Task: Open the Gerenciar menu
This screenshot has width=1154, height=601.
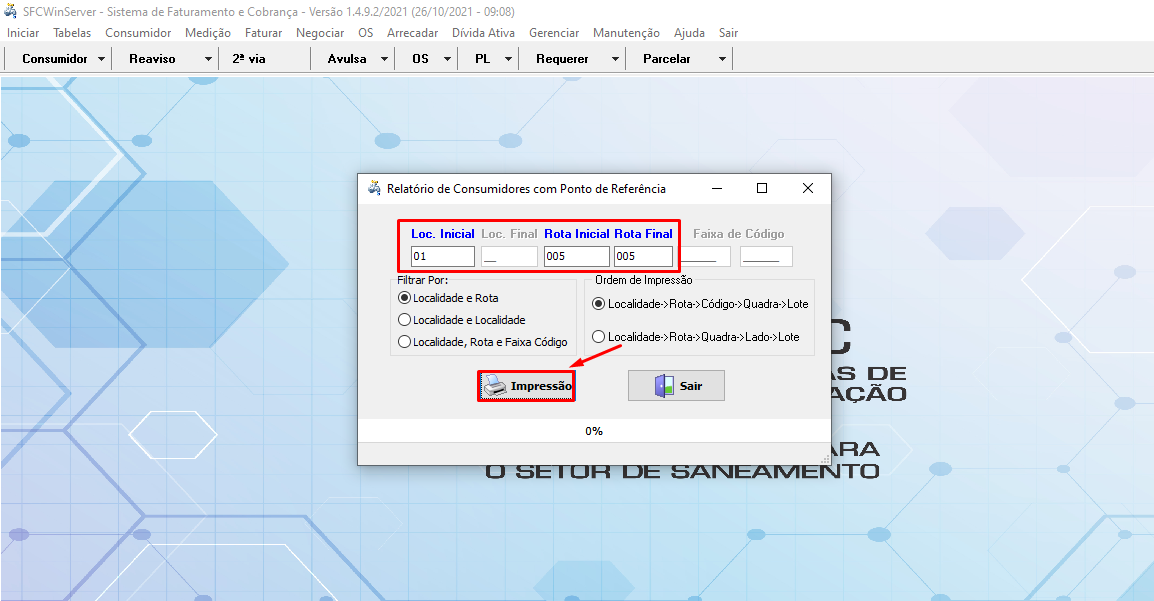Action: click(554, 33)
